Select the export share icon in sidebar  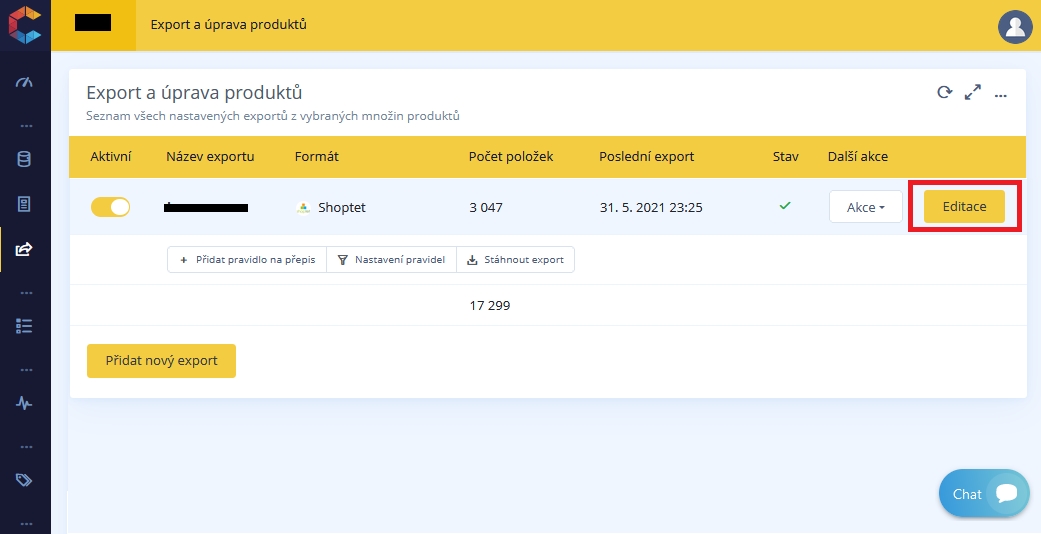24,249
